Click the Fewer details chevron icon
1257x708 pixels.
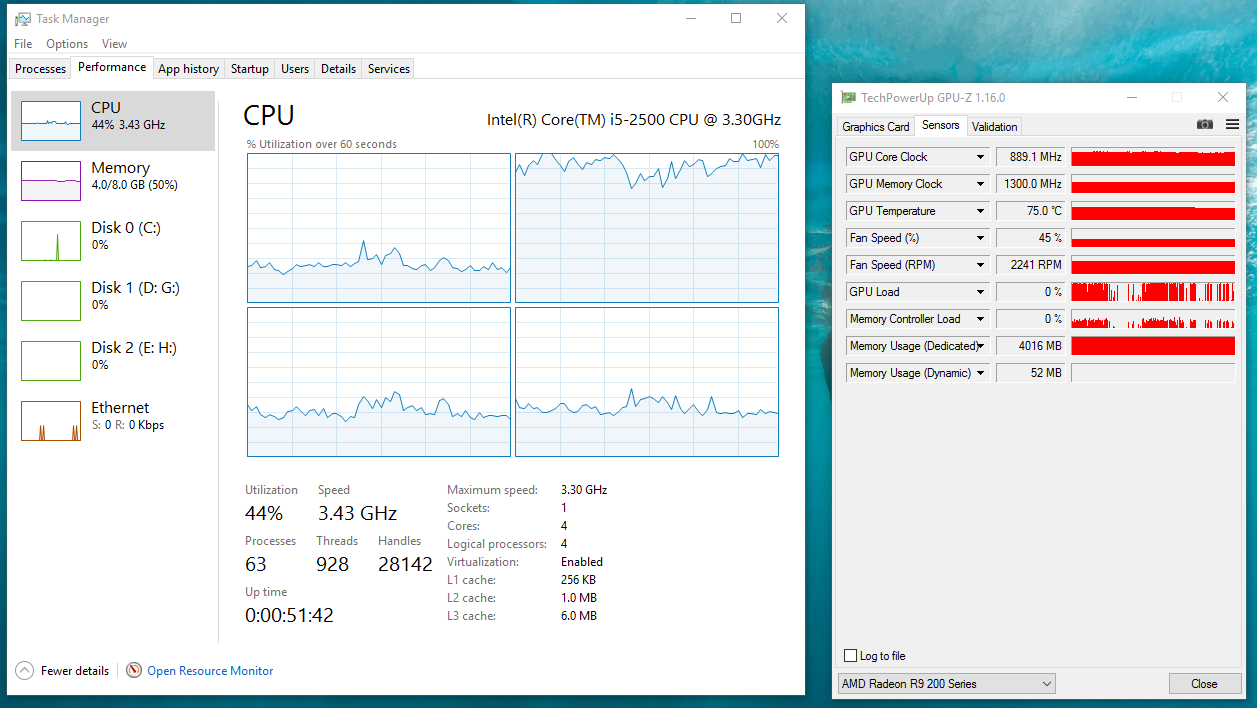pos(24,671)
